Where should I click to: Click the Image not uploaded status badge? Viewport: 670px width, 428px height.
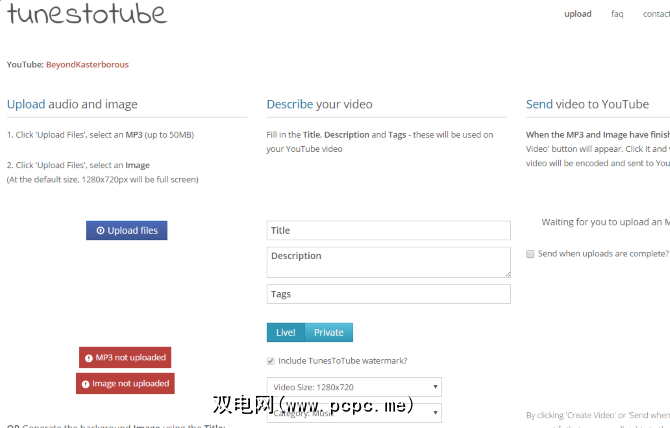(125, 384)
